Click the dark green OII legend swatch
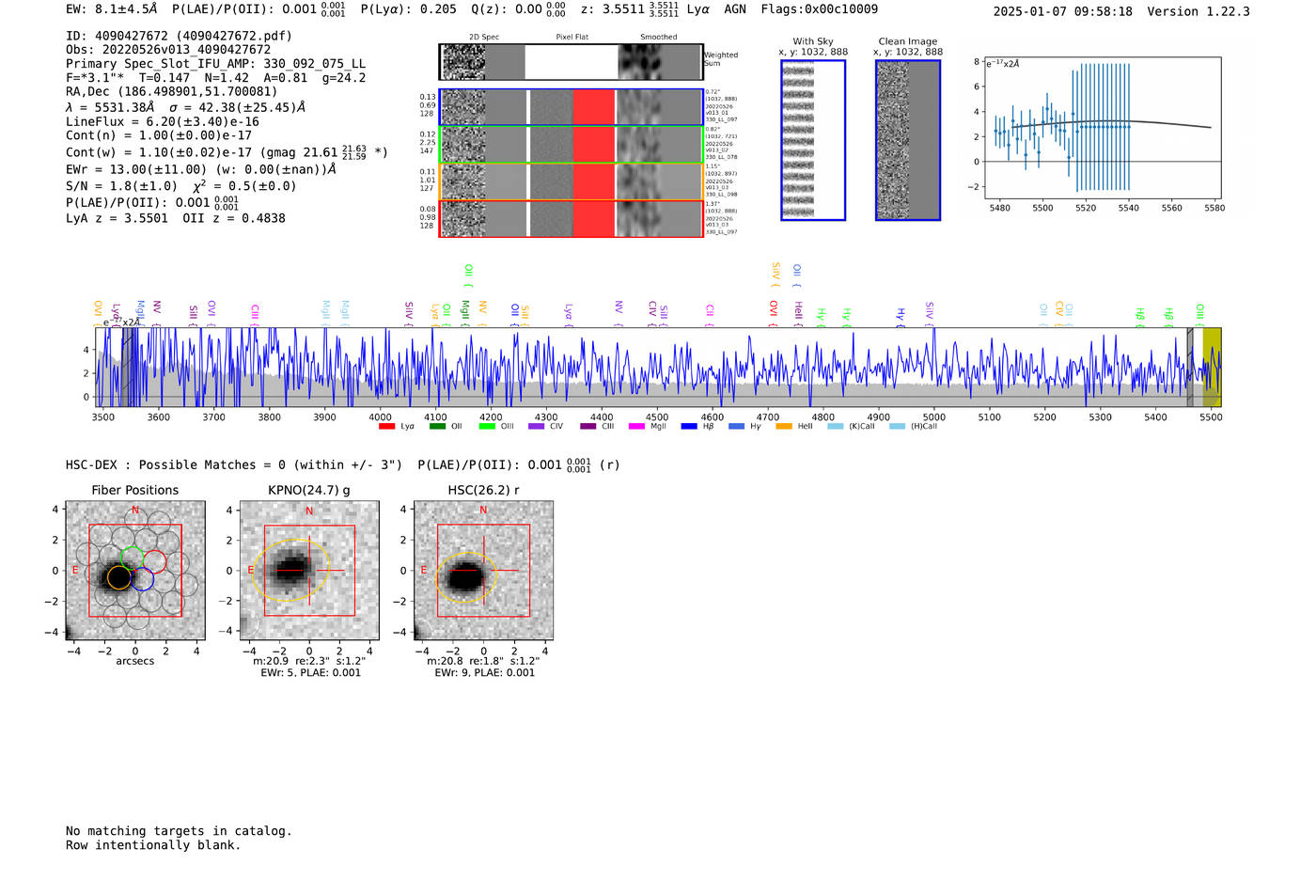Viewport: 1316px width, 896px height. [x=437, y=427]
